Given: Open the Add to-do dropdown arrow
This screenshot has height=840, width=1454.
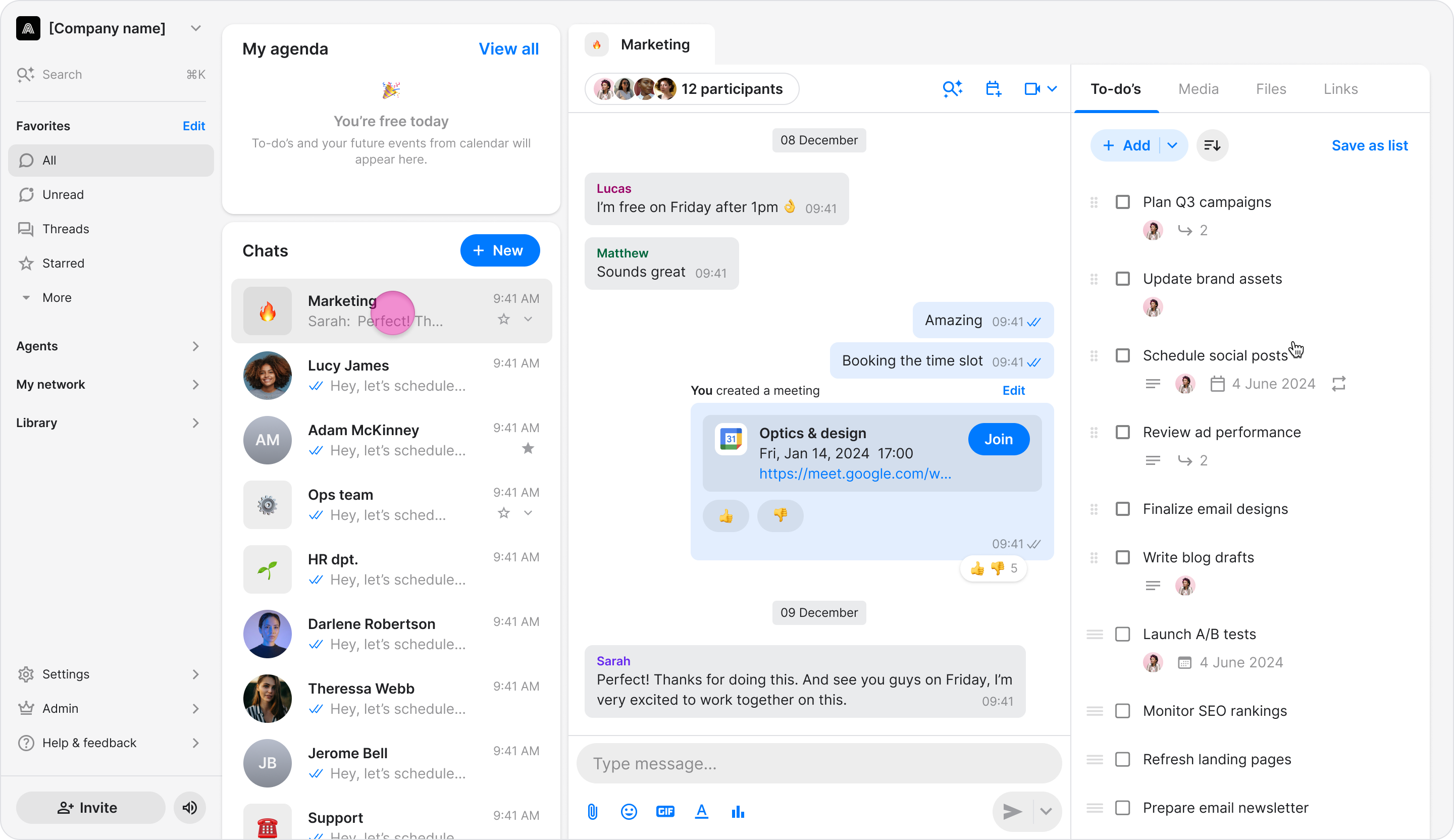Looking at the screenshot, I should pyautogui.click(x=1172, y=145).
